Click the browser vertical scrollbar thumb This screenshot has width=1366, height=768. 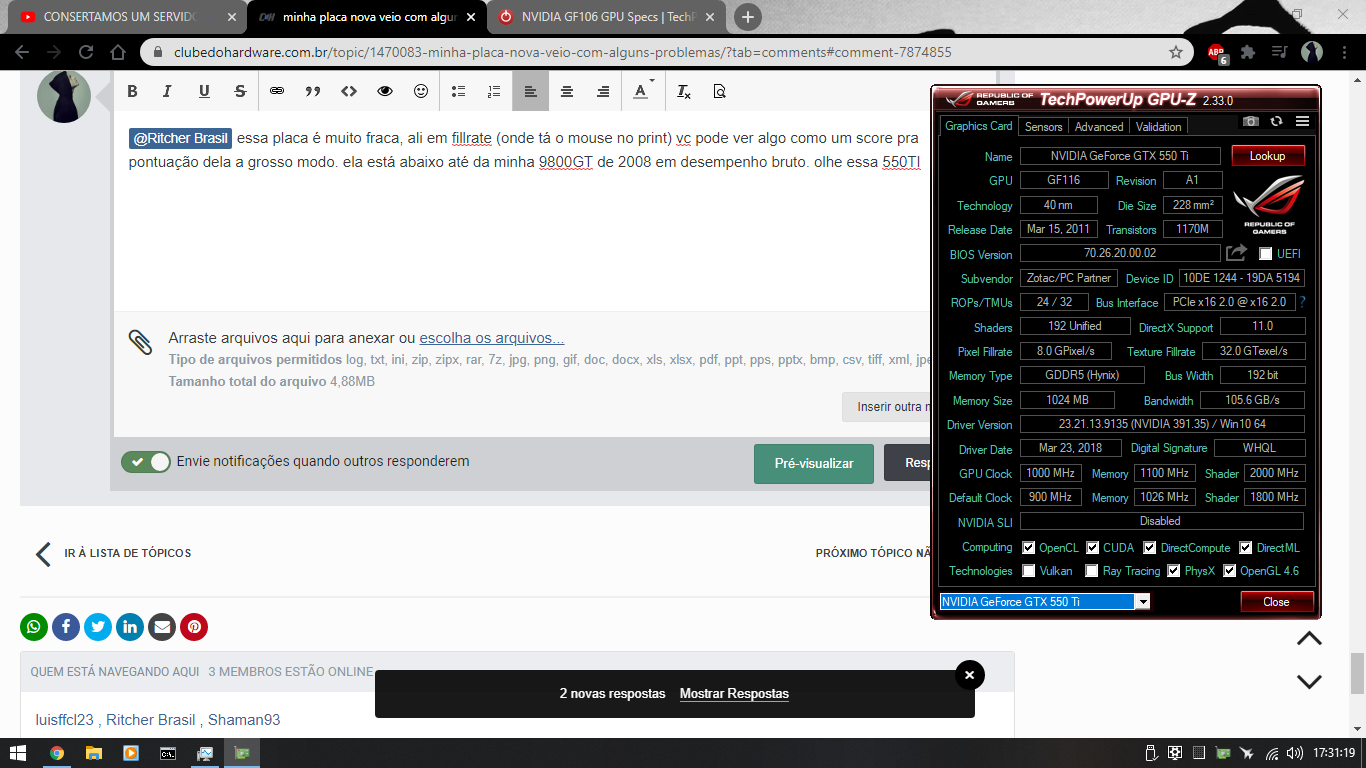[x=1357, y=673]
